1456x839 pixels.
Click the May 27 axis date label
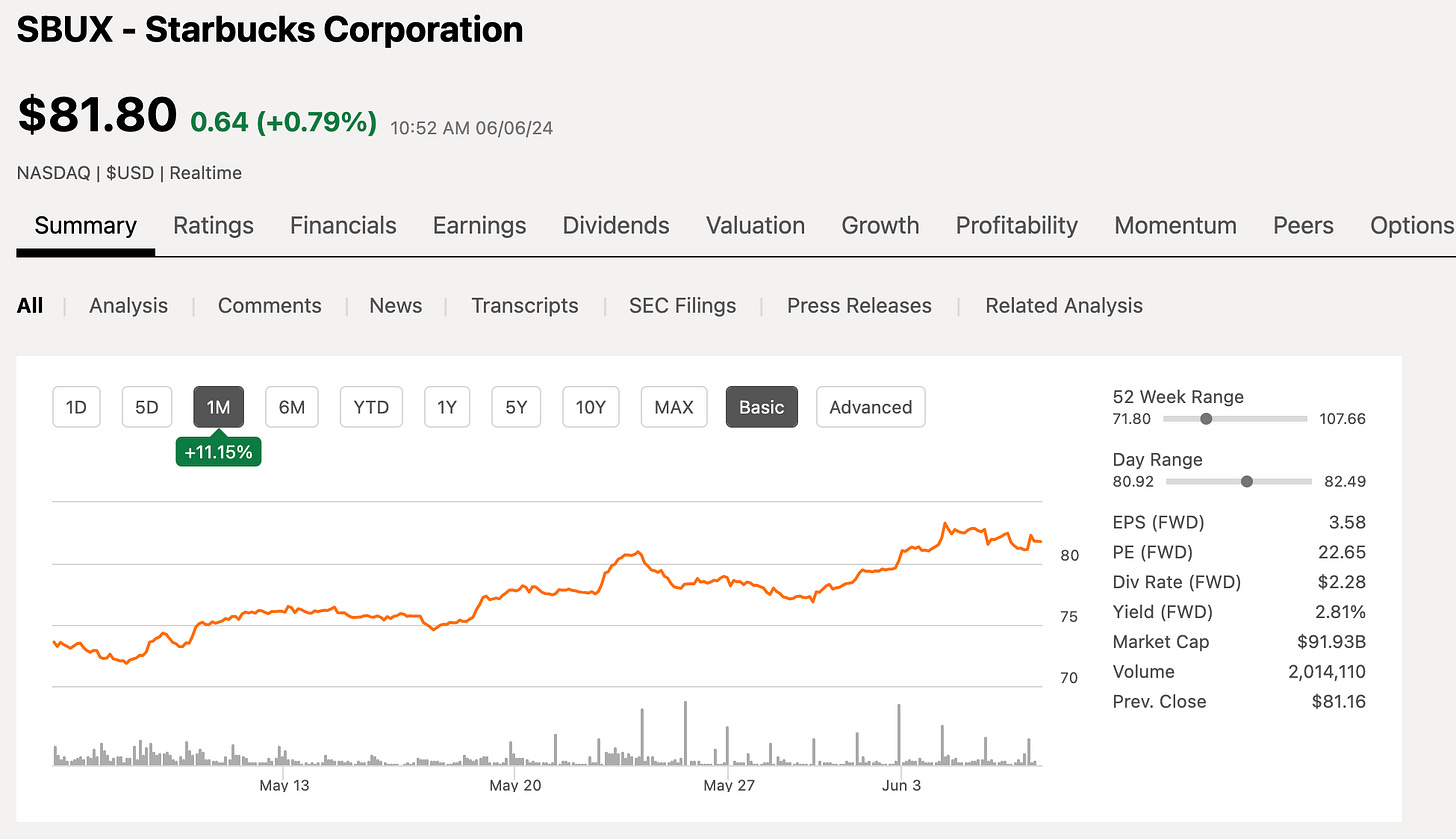(729, 786)
